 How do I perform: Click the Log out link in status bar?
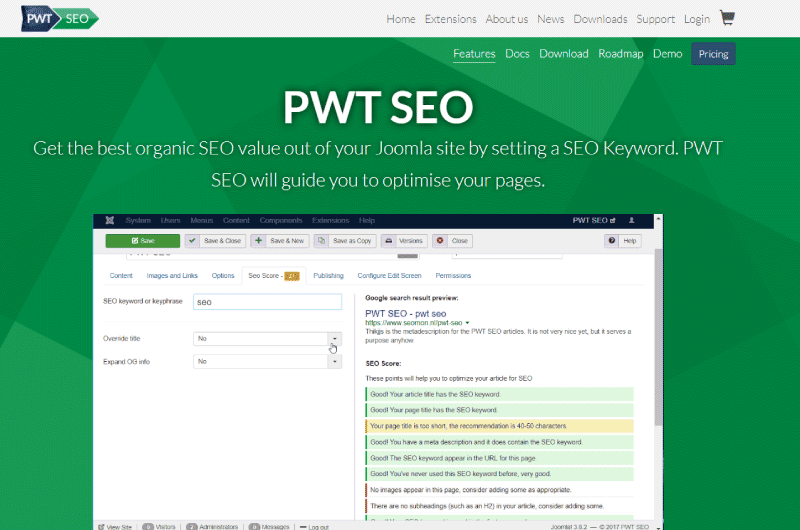[314, 526]
